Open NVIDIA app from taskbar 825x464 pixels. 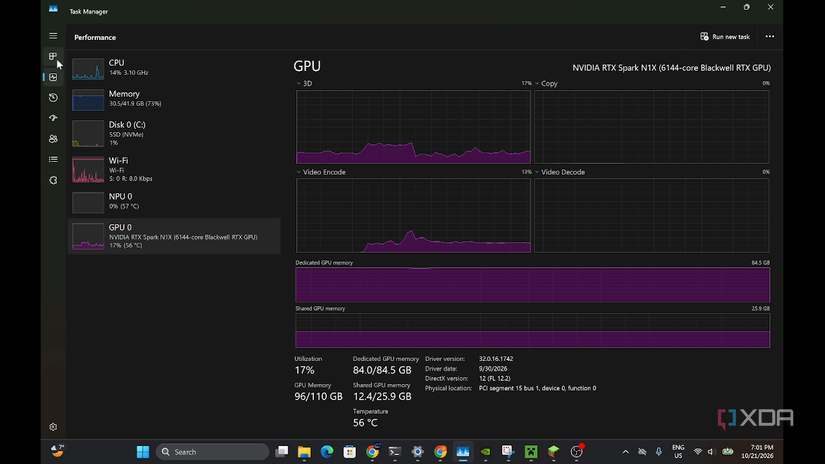(x=486, y=452)
